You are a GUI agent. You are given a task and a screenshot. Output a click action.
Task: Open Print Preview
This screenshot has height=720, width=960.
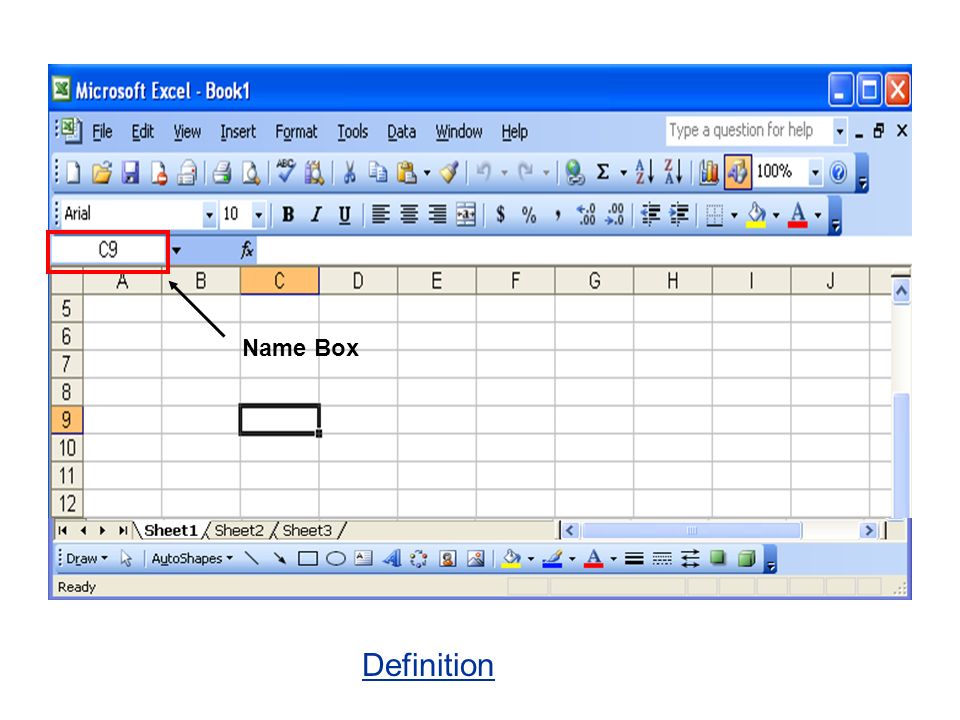[x=250, y=173]
